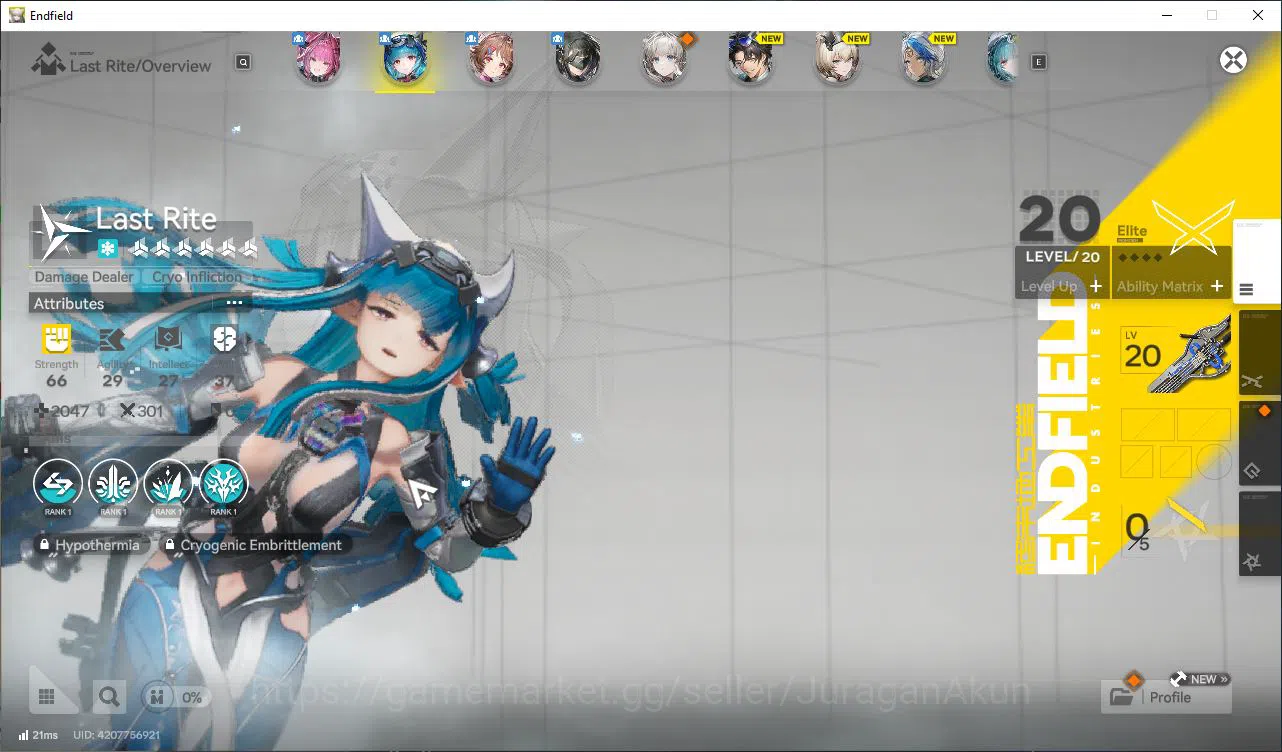Click the UID number text
This screenshot has width=1282, height=752.
point(117,735)
